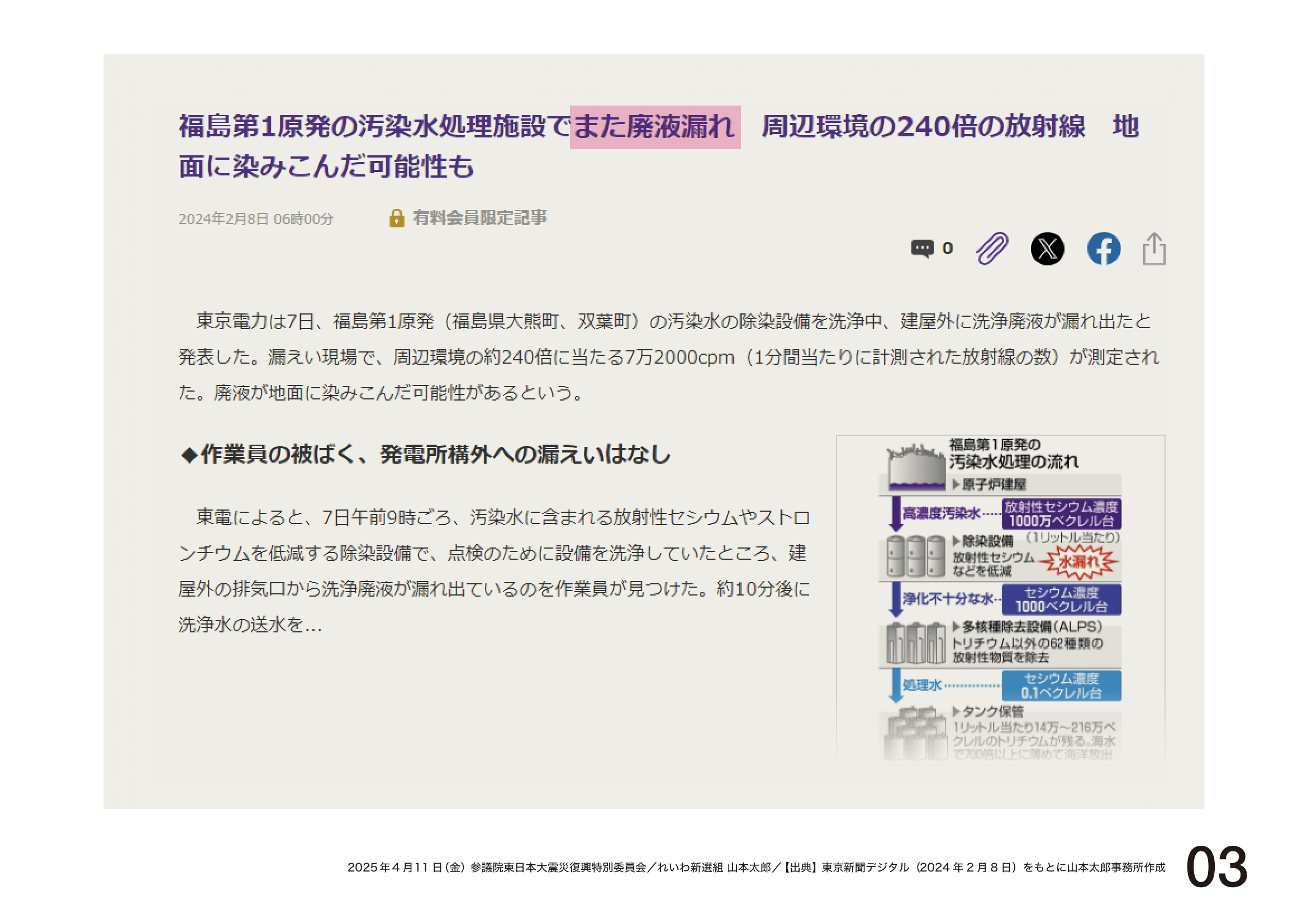Click the subheading 作業員の被ばく、発電所構外への漏えいはなし
This screenshot has width=1307, height=924.
(x=425, y=455)
